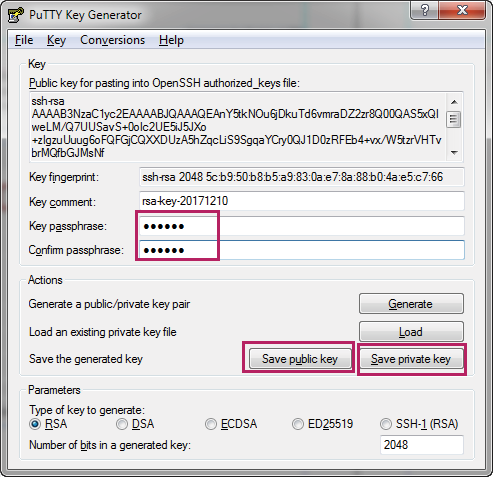This screenshot has height=477, width=493.
Task: Click Load to open existing private key
Action: (411, 332)
